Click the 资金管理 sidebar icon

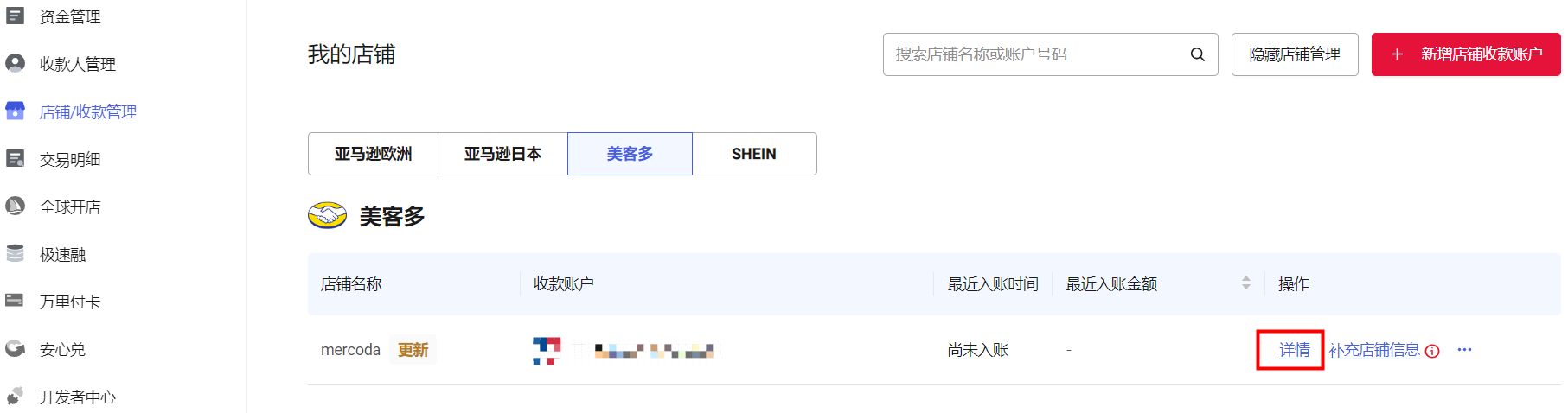[x=15, y=16]
